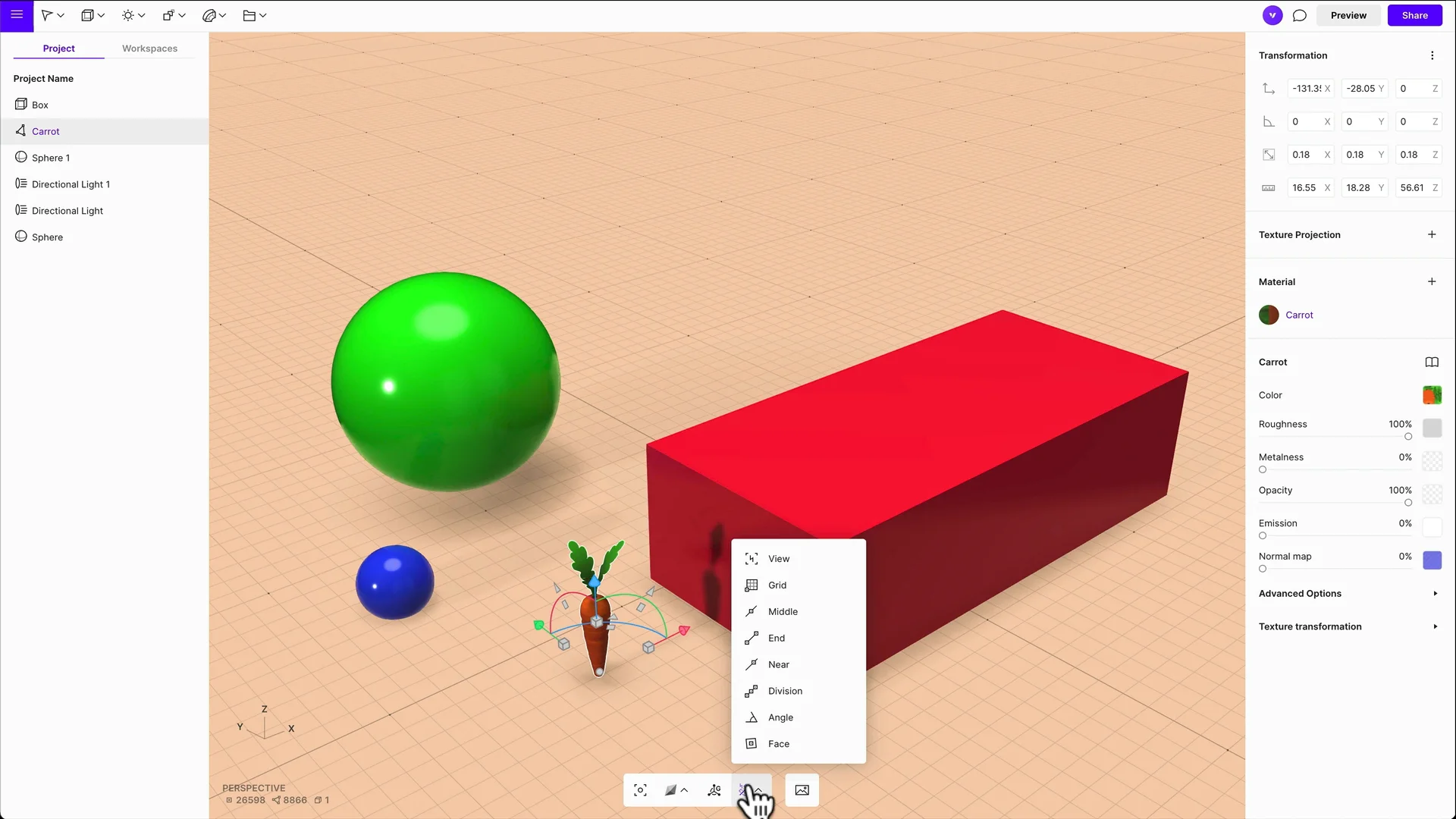Click the Share button

[x=1415, y=15]
